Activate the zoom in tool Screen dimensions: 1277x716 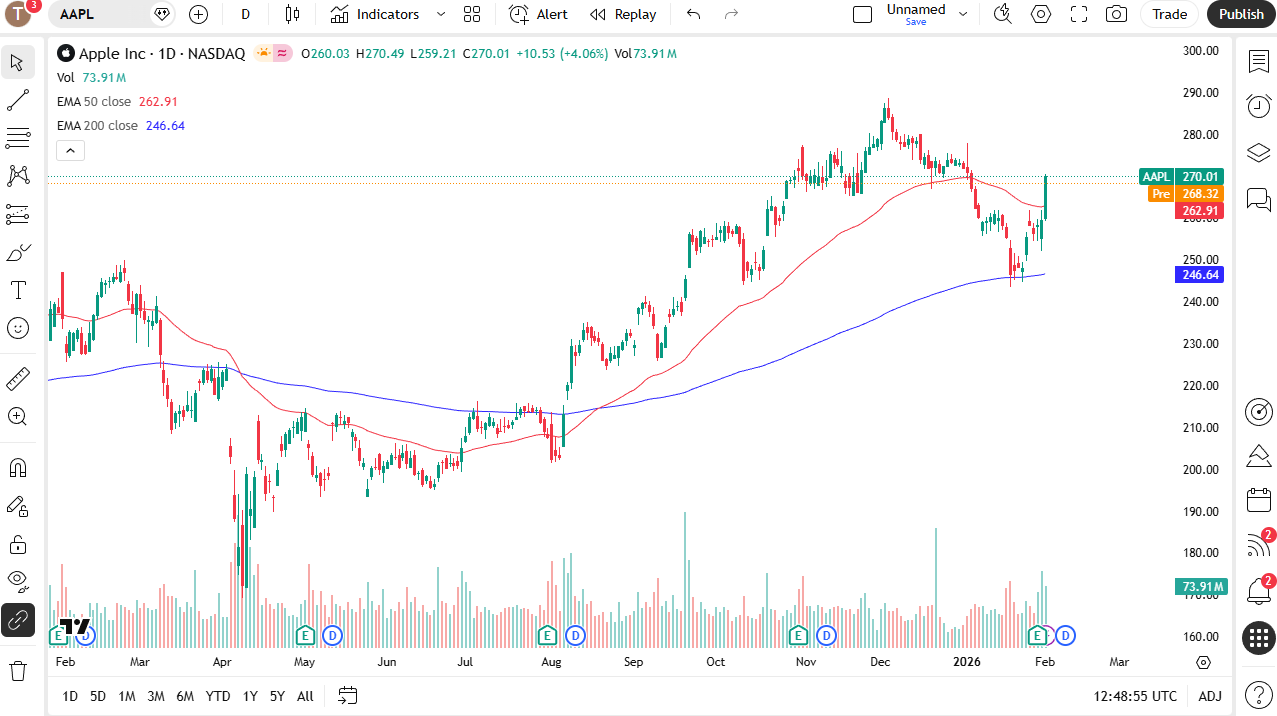17,417
